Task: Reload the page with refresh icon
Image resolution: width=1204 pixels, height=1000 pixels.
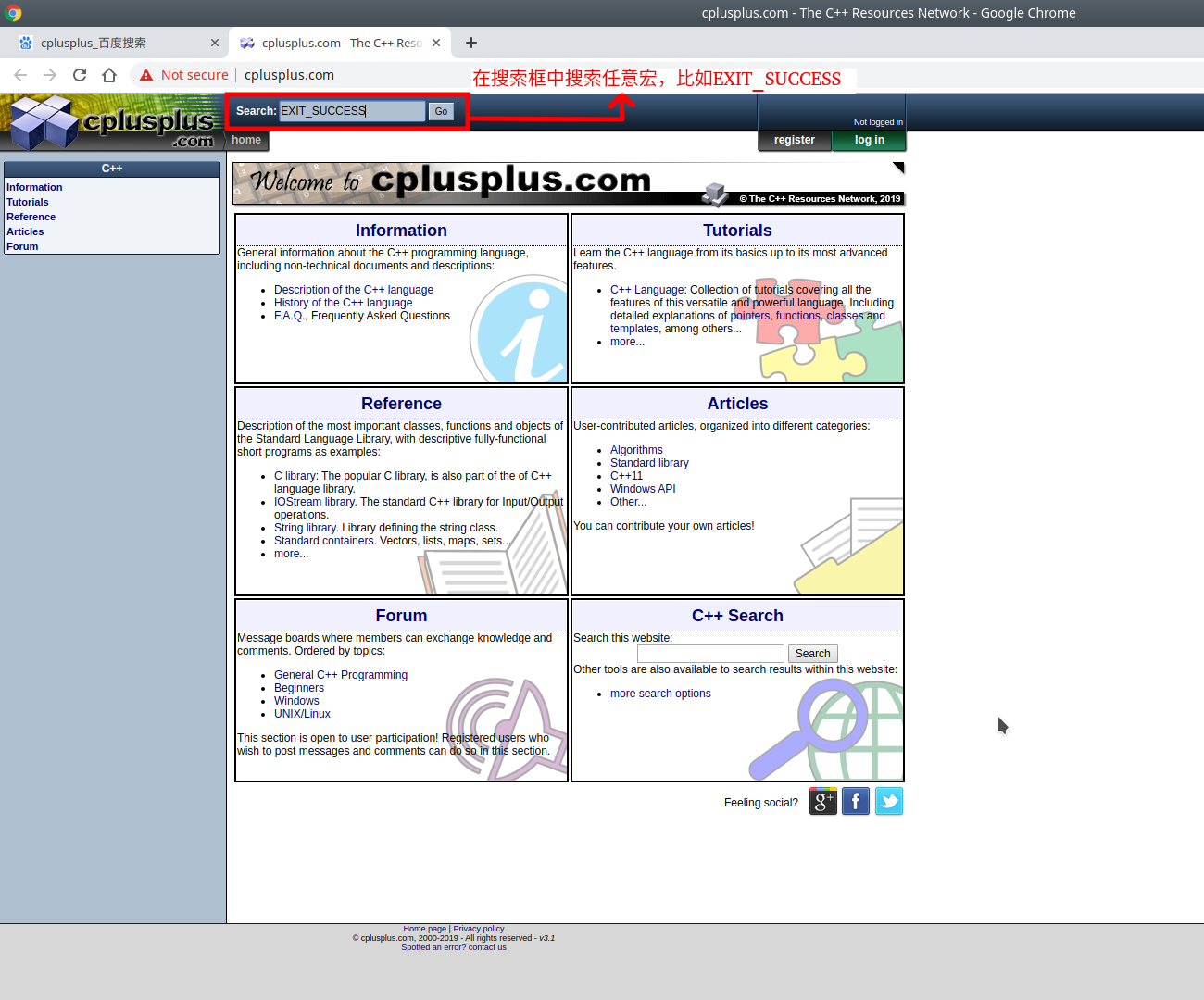Action: tap(80, 75)
